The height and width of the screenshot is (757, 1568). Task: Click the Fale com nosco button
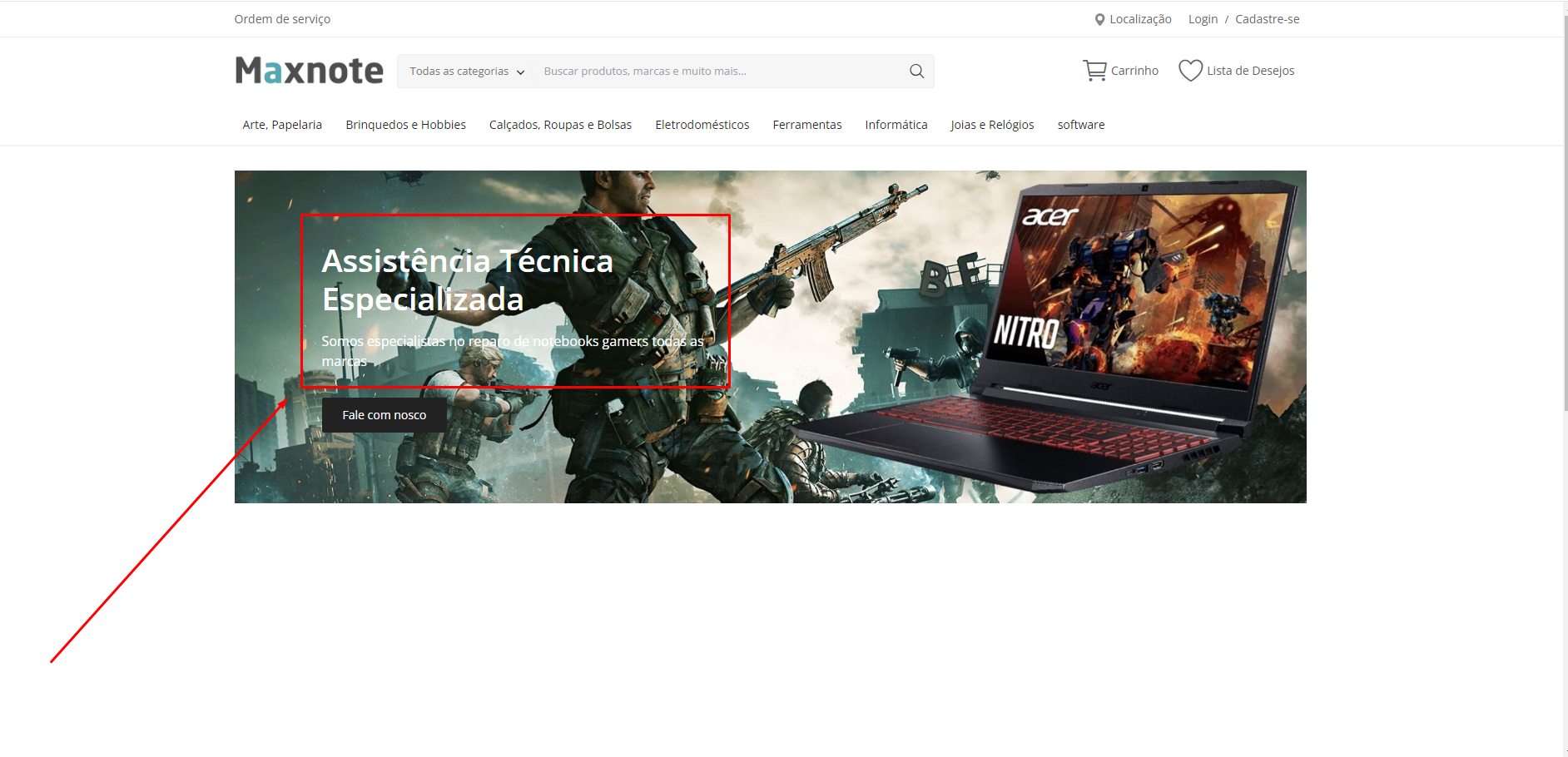pos(384,415)
